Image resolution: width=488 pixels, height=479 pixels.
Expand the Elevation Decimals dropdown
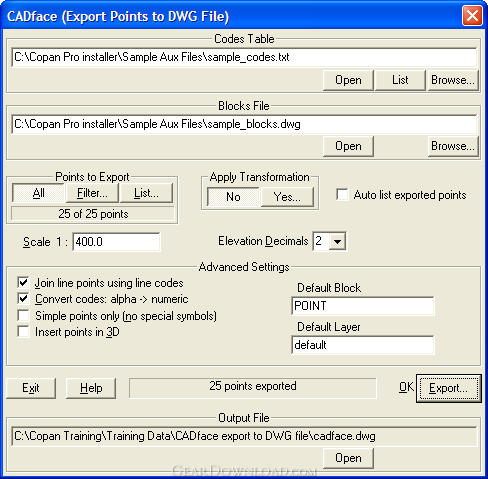[337, 241]
